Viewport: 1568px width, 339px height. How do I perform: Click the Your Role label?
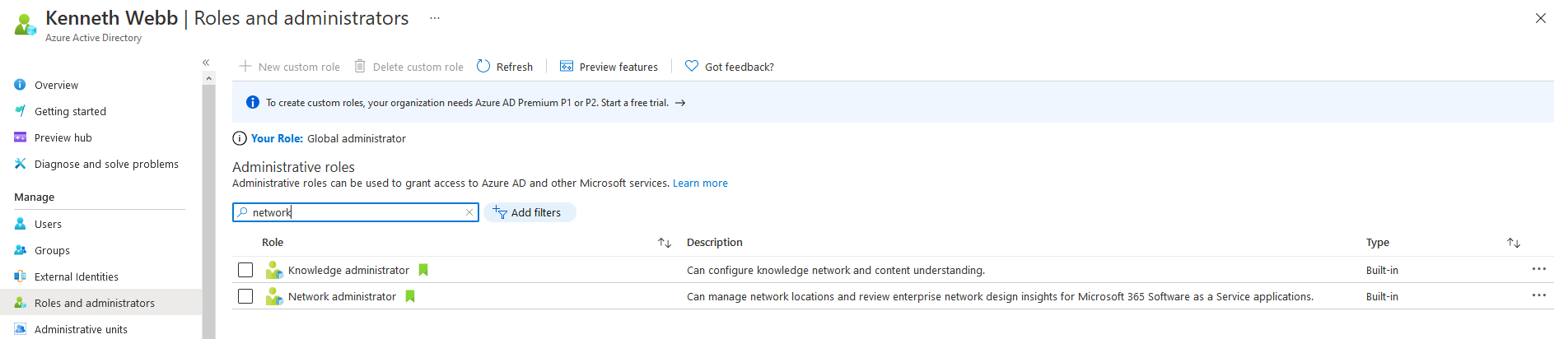277,138
